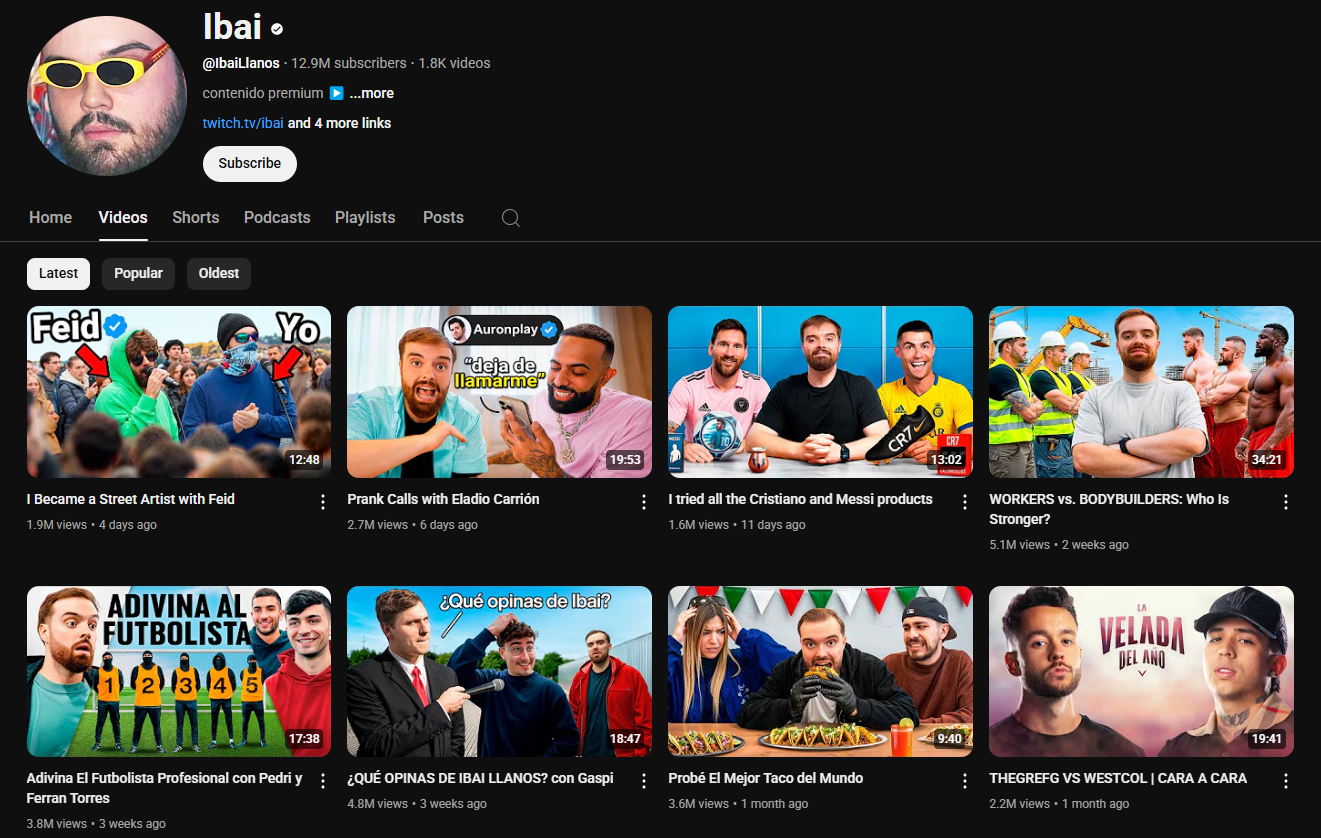Click the verified badge next to Ibai
The image size is (1321, 838).
(x=276, y=29)
